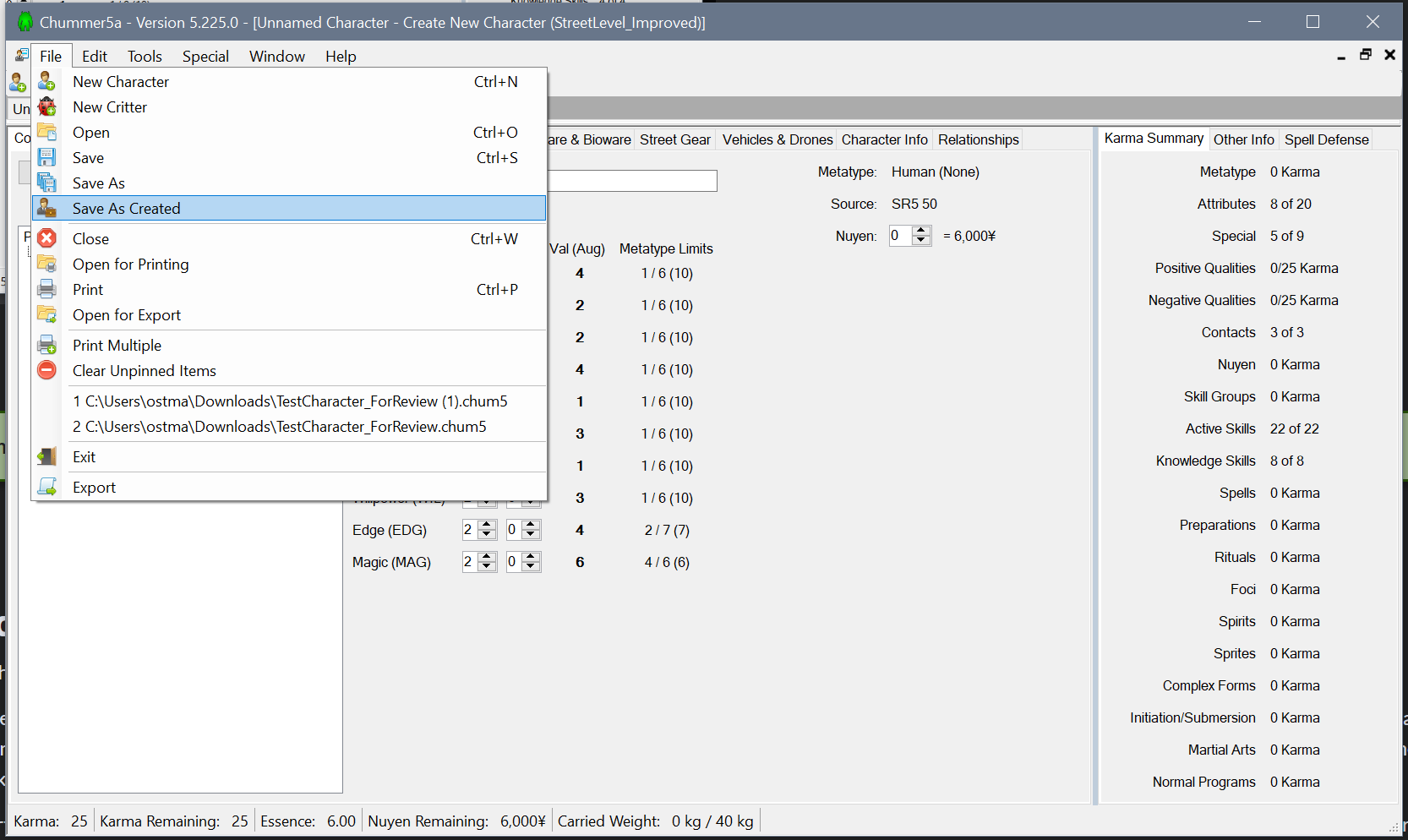Click the Export icon
1408x840 pixels.
[47, 487]
